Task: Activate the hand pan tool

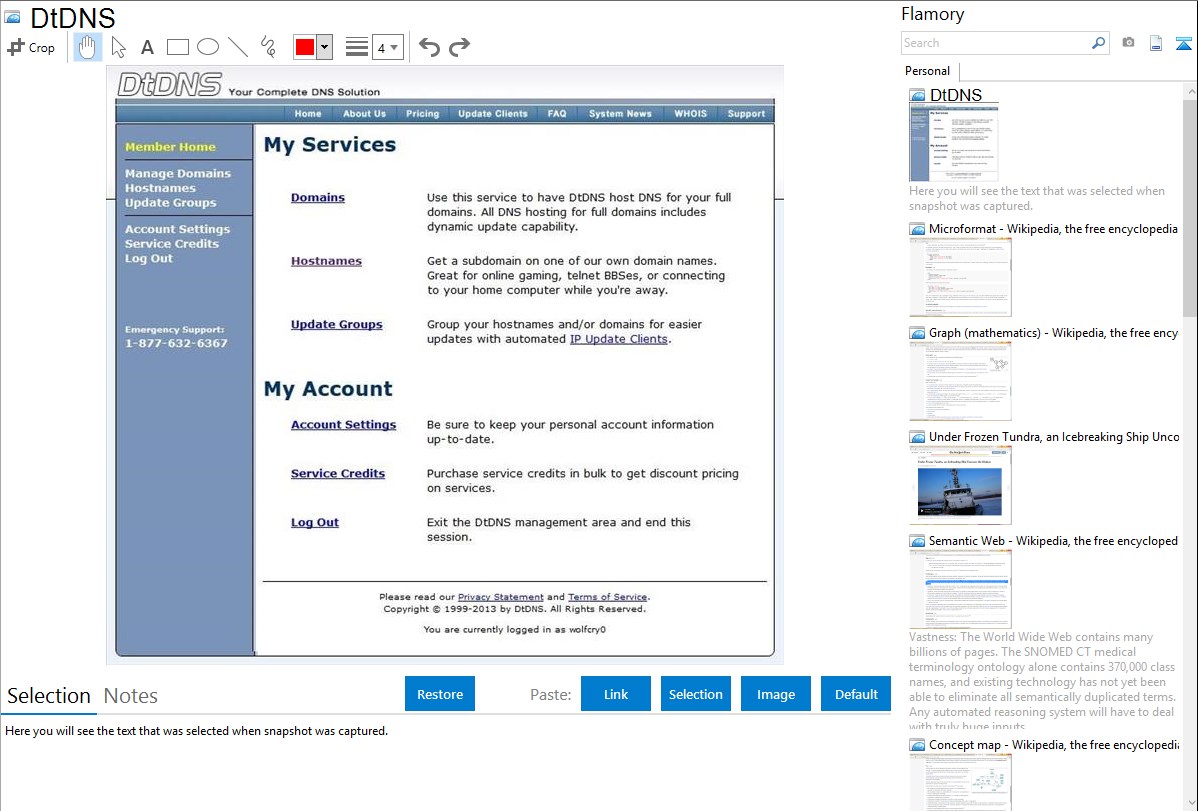Action: (x=88, y=47)
